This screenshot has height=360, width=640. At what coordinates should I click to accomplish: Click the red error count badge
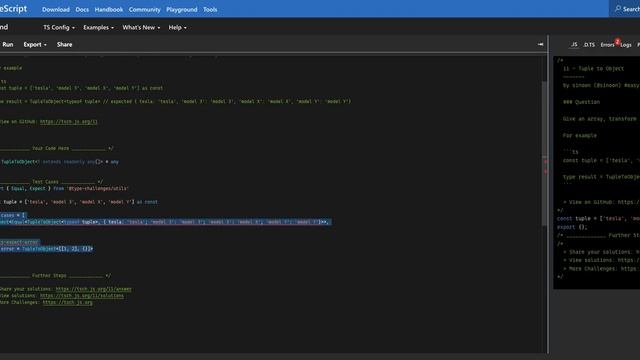click(x=617, y=42)
